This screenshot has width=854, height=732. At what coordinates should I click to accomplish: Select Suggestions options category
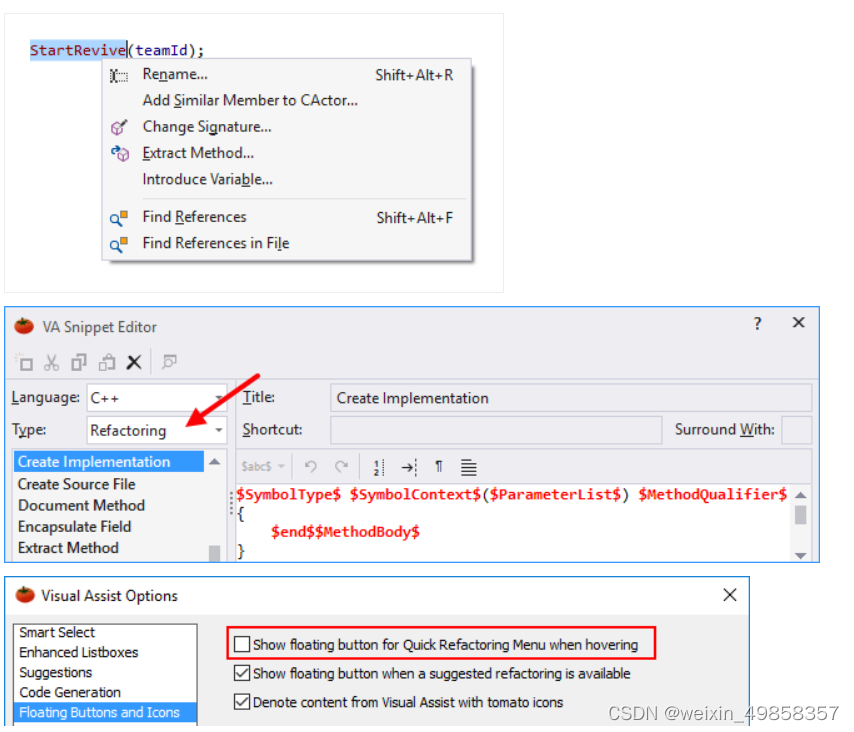105,673
